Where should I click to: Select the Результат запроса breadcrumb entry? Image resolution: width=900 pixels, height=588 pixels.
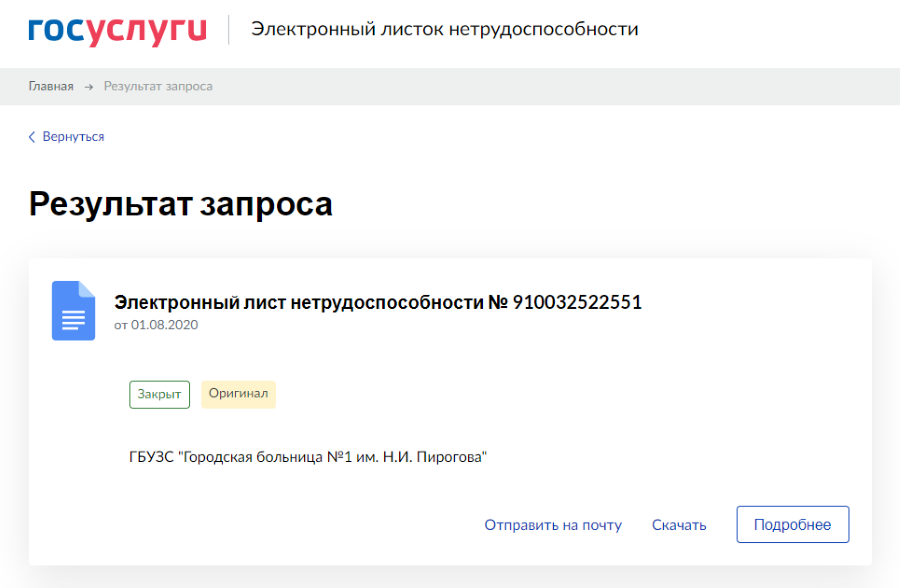coord(155,86)
